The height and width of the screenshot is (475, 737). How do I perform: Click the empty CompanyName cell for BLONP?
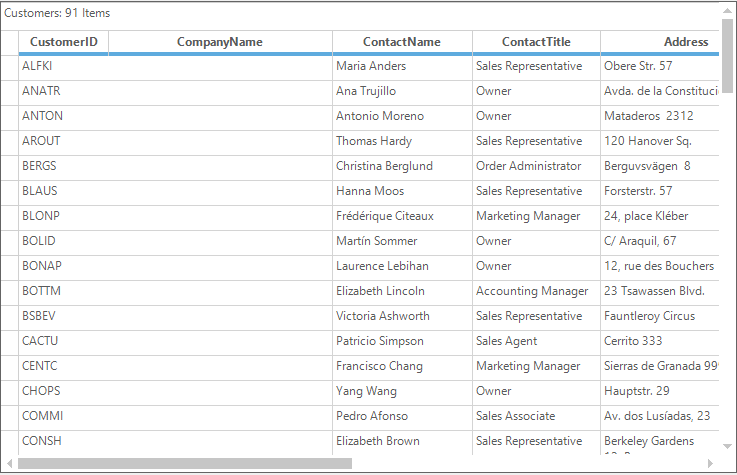[220, 216]
